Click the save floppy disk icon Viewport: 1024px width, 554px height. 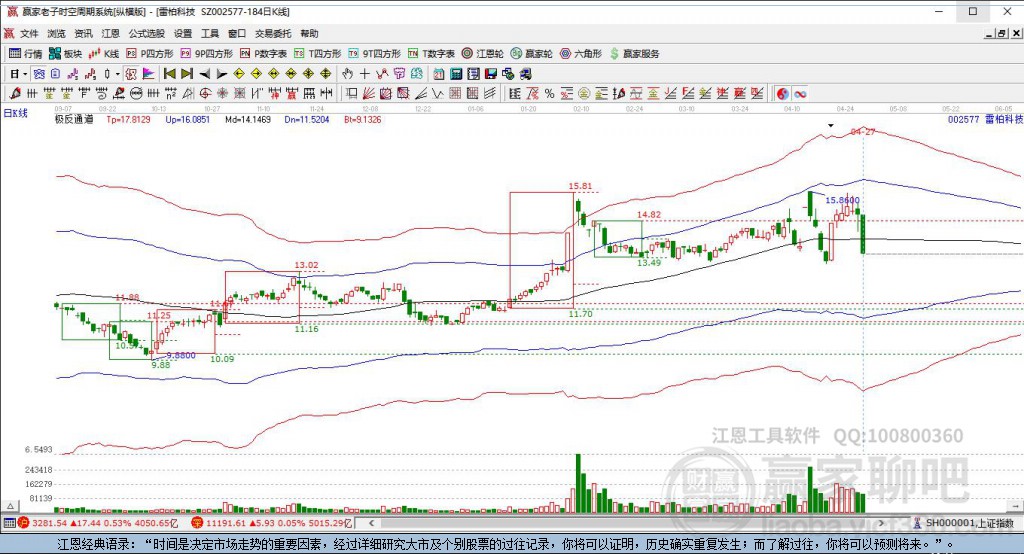tap(490, 74)
